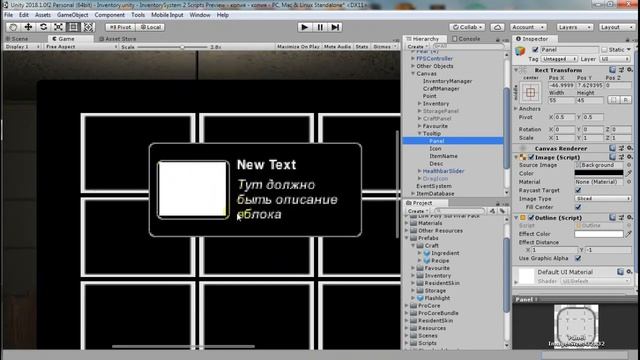The width and height of the screenshot is (640, 360).
Task: Toggle Fill Center checkbox
Action: pos(578,207)
